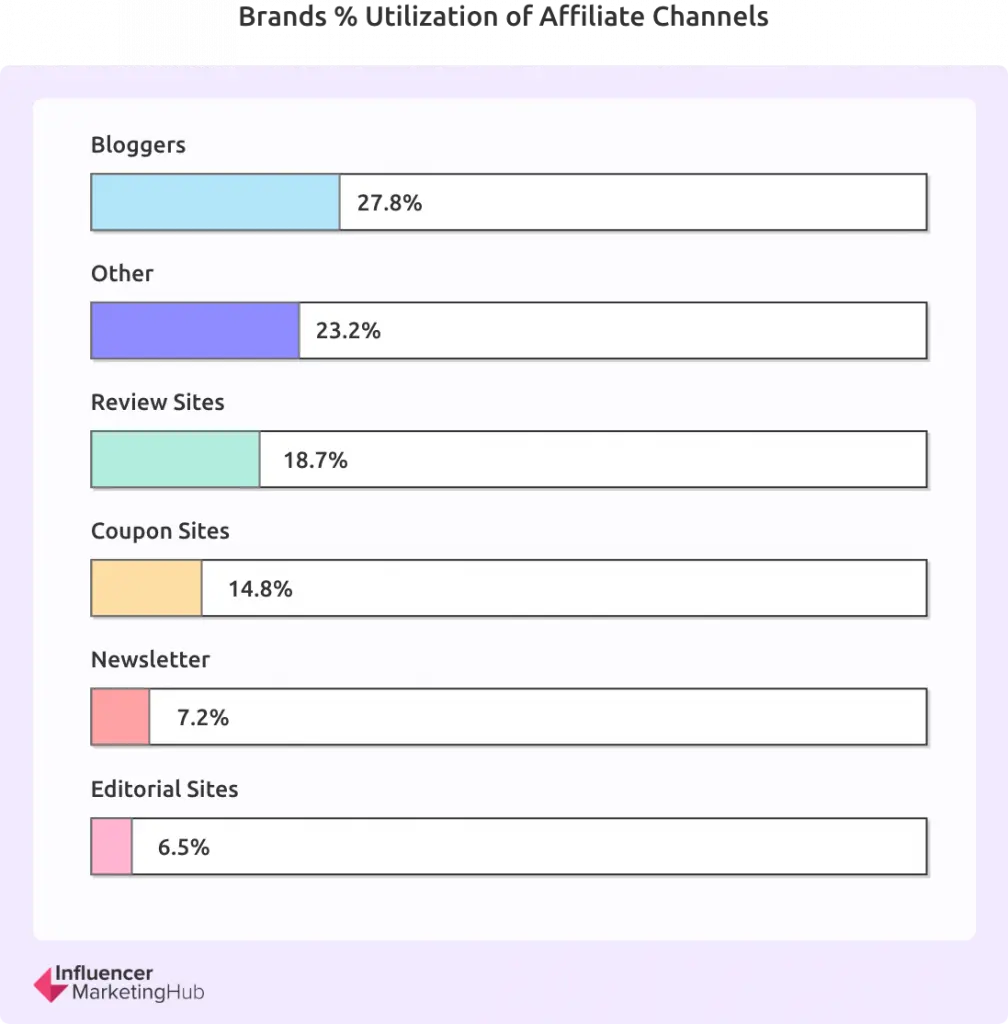The width and height of the screenshot is (1008, 1024).
Task: Click the 23.2% value label
Action: tap(348, 330)
